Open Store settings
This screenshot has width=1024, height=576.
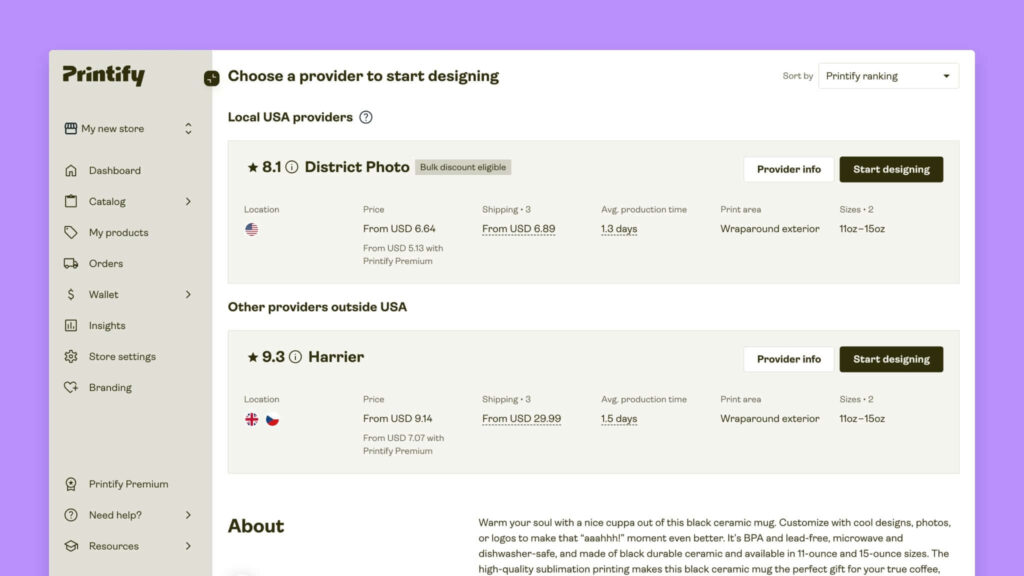coord(123,357)
